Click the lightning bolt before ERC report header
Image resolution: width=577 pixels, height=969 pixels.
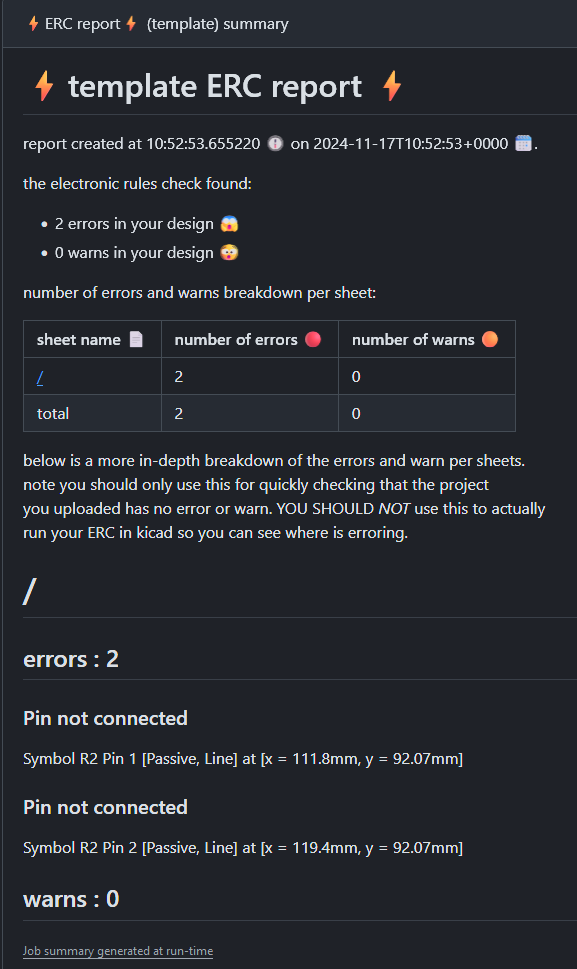coord(33,23)
